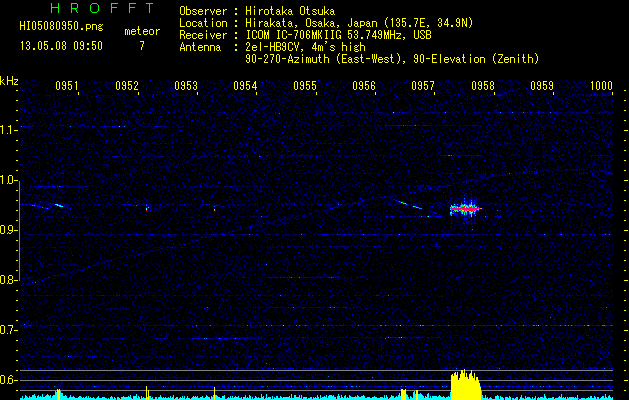Click the timestamp 13.05.08 09:50
This screenshot has width=629, height=400.
61,46
